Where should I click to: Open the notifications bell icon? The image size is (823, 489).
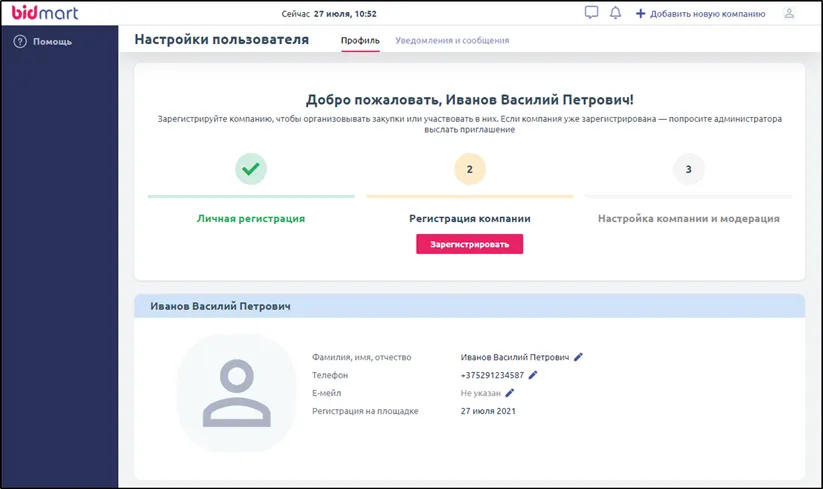(615, 13)
